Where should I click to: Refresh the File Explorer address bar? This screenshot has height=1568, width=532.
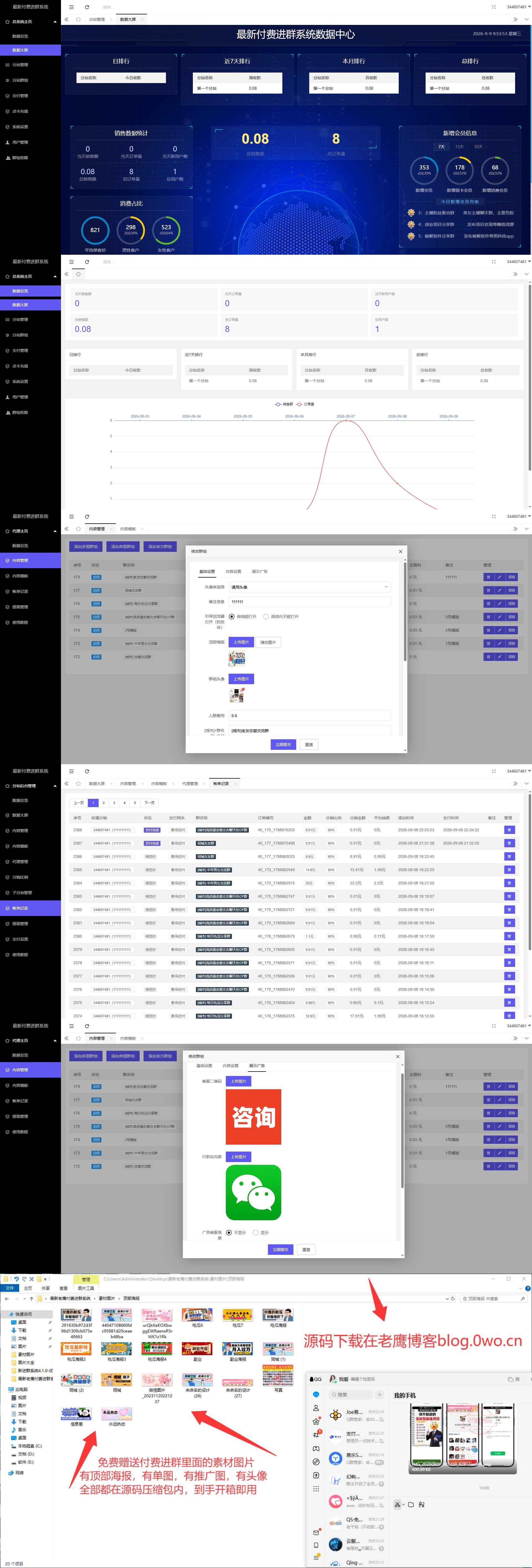pyautogui.click(x=453, y=1298)
